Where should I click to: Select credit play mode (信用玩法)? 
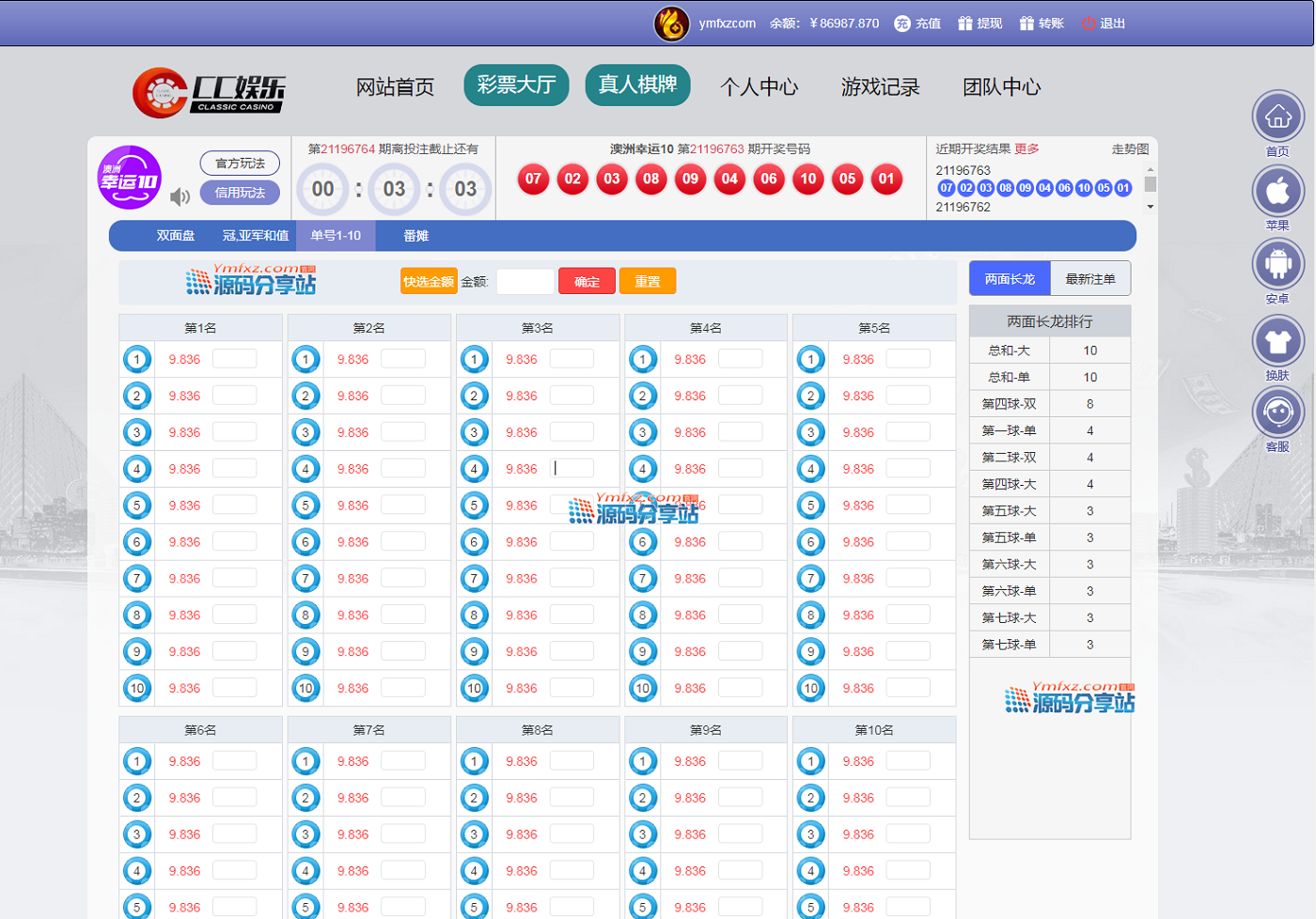[x=240, y=193]
